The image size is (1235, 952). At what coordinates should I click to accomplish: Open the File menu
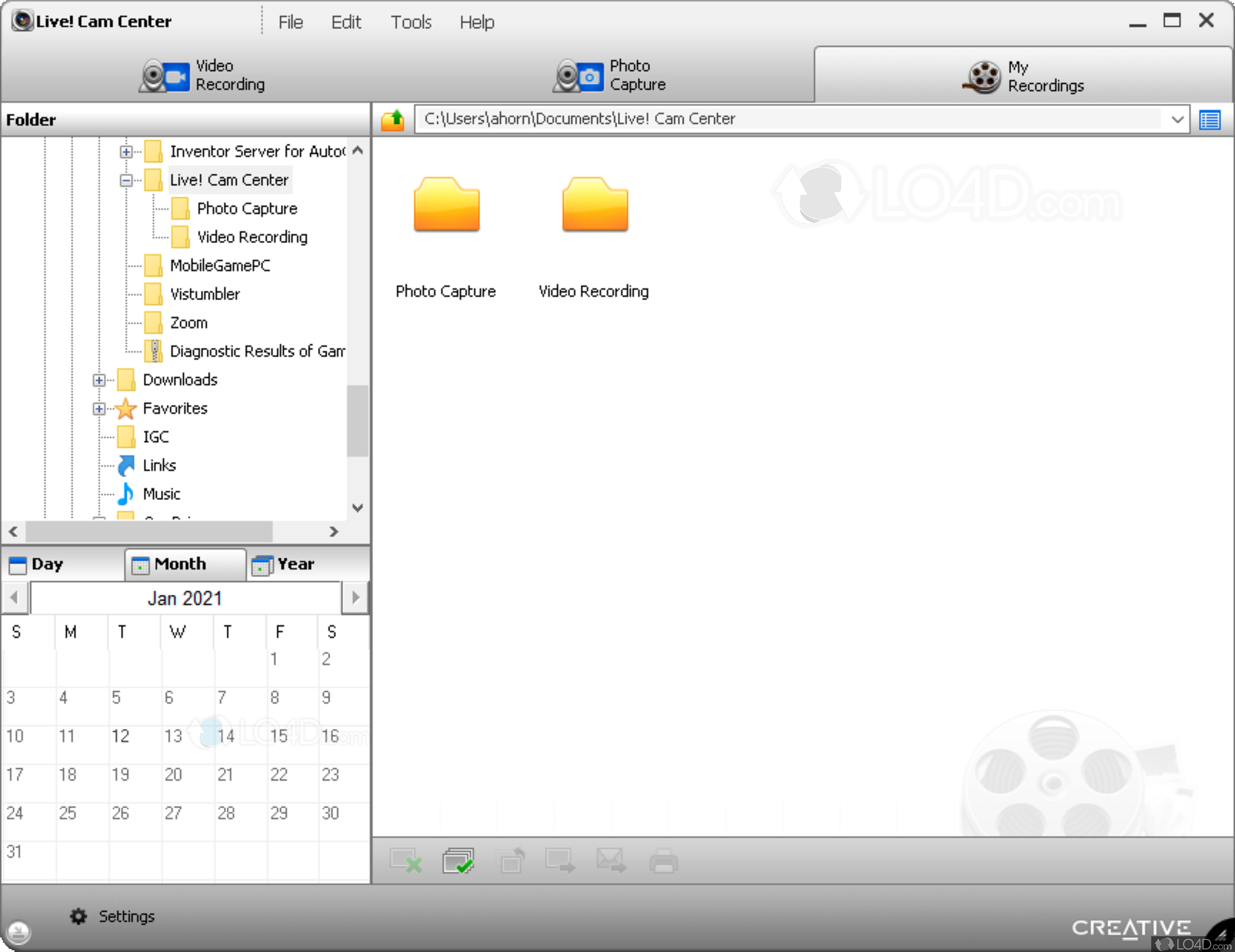[291, 22]
